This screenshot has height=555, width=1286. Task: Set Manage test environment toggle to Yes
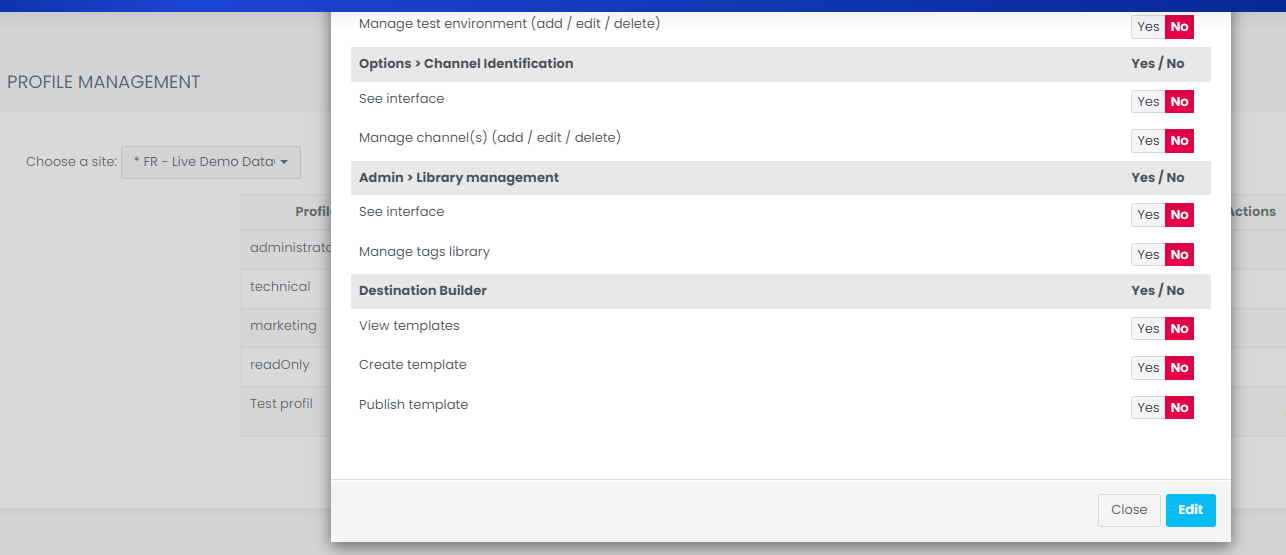click(1148, 27)
